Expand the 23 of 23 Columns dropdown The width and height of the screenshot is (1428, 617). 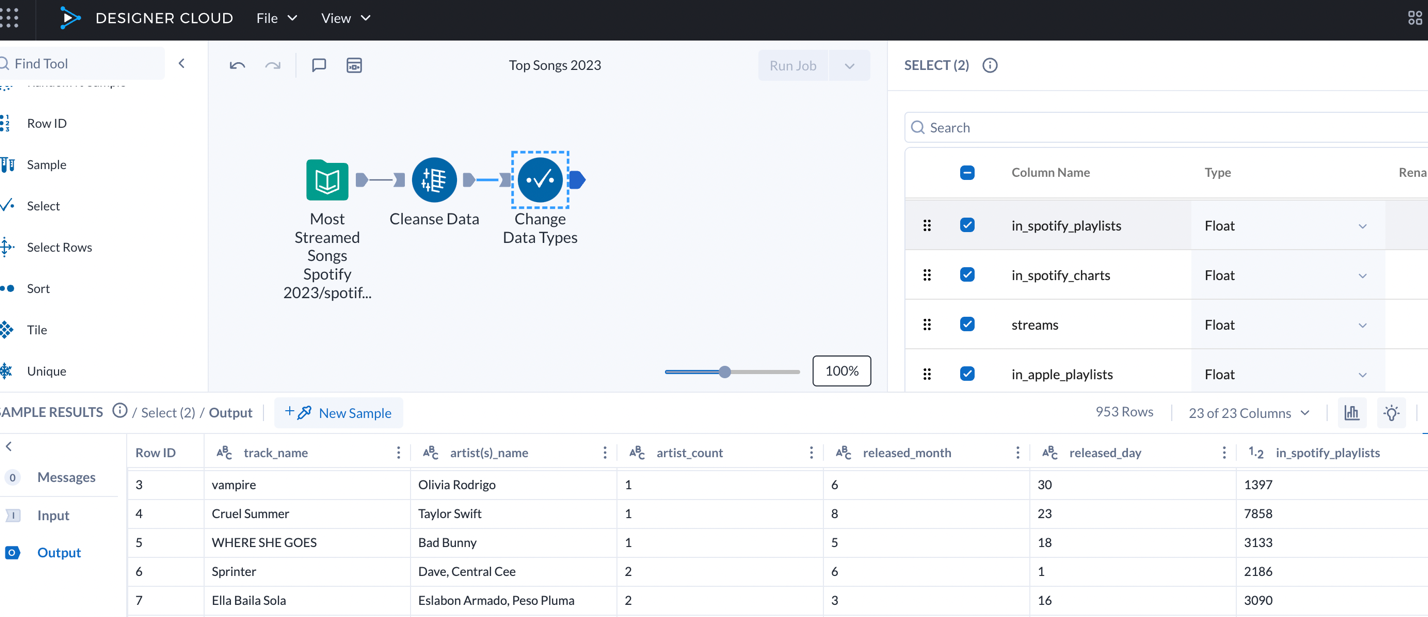tap(1246, 412)
